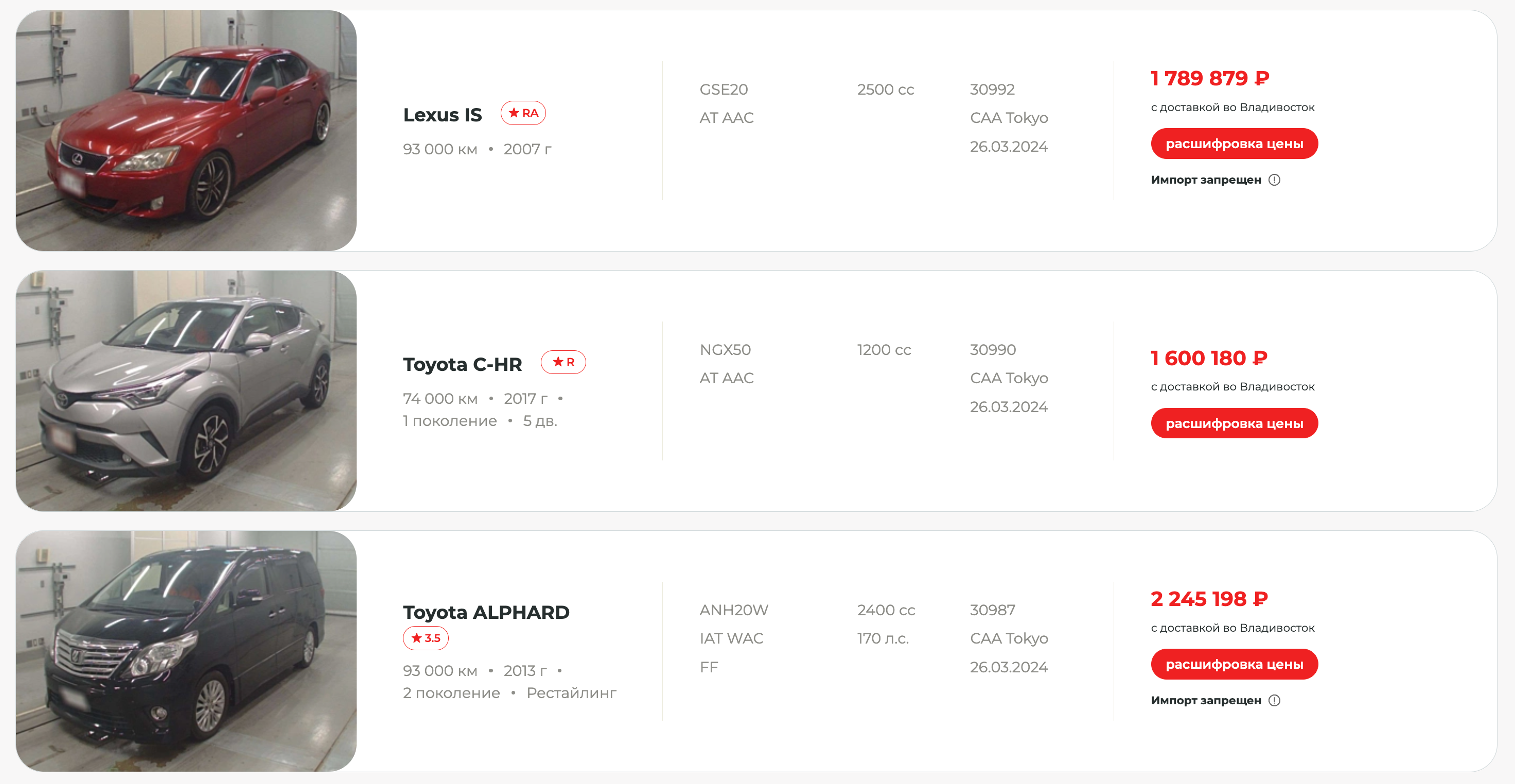The image size is (1515, 784).
Task: Show price breakdown for Toyota C-HR
Action: pos(1234,423)
